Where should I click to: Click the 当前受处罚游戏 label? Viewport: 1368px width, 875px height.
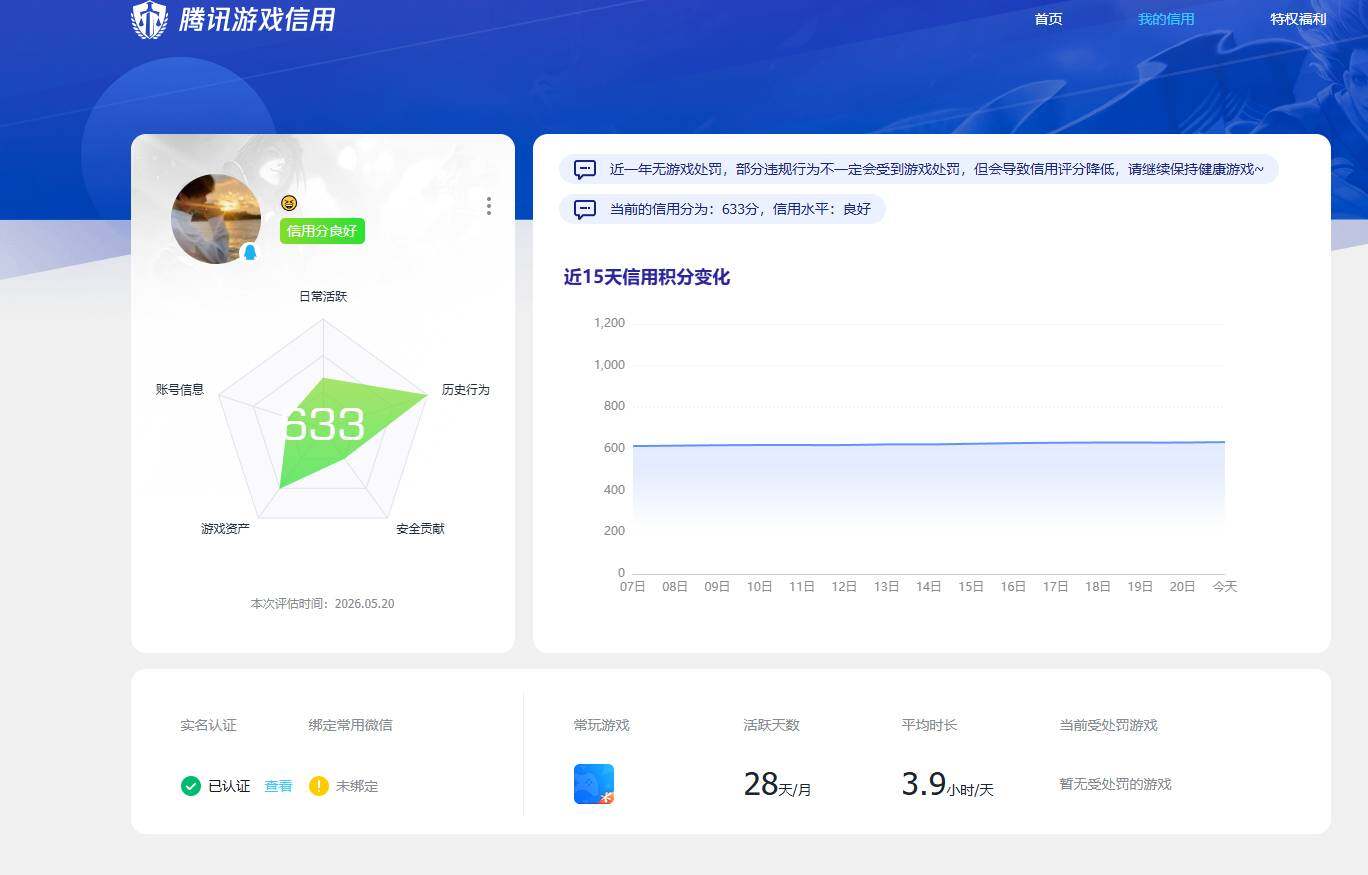point(1108,725)
